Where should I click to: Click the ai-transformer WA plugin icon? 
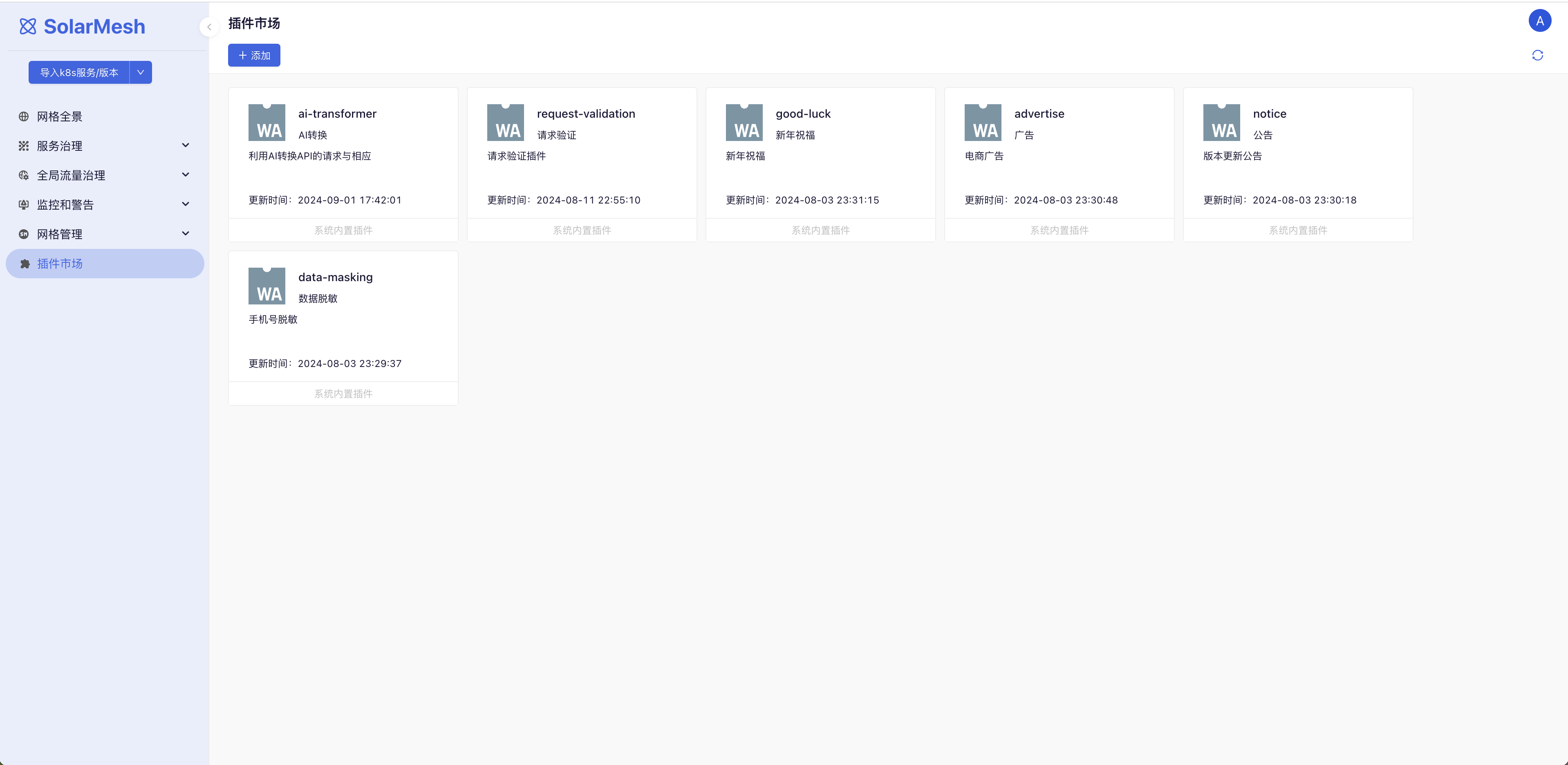tap(267, 122)
